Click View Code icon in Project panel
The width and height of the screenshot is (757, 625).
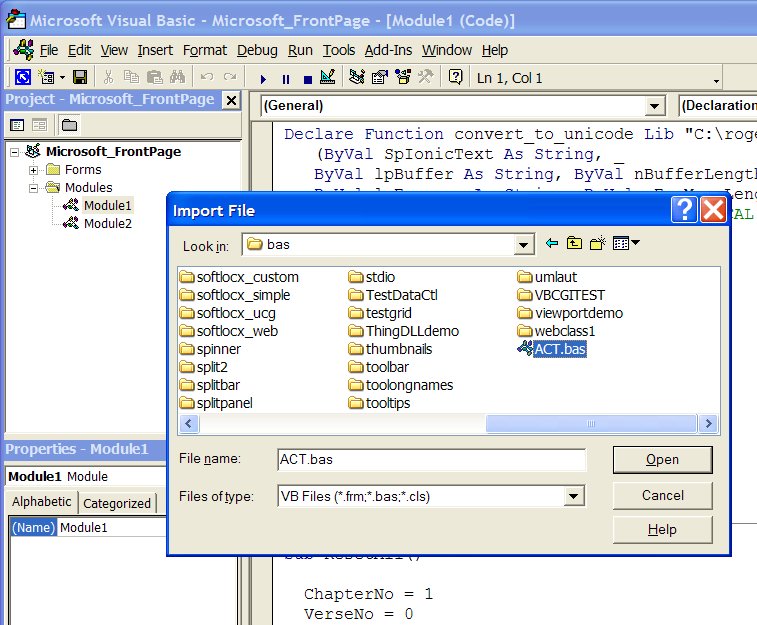point(17,125)
